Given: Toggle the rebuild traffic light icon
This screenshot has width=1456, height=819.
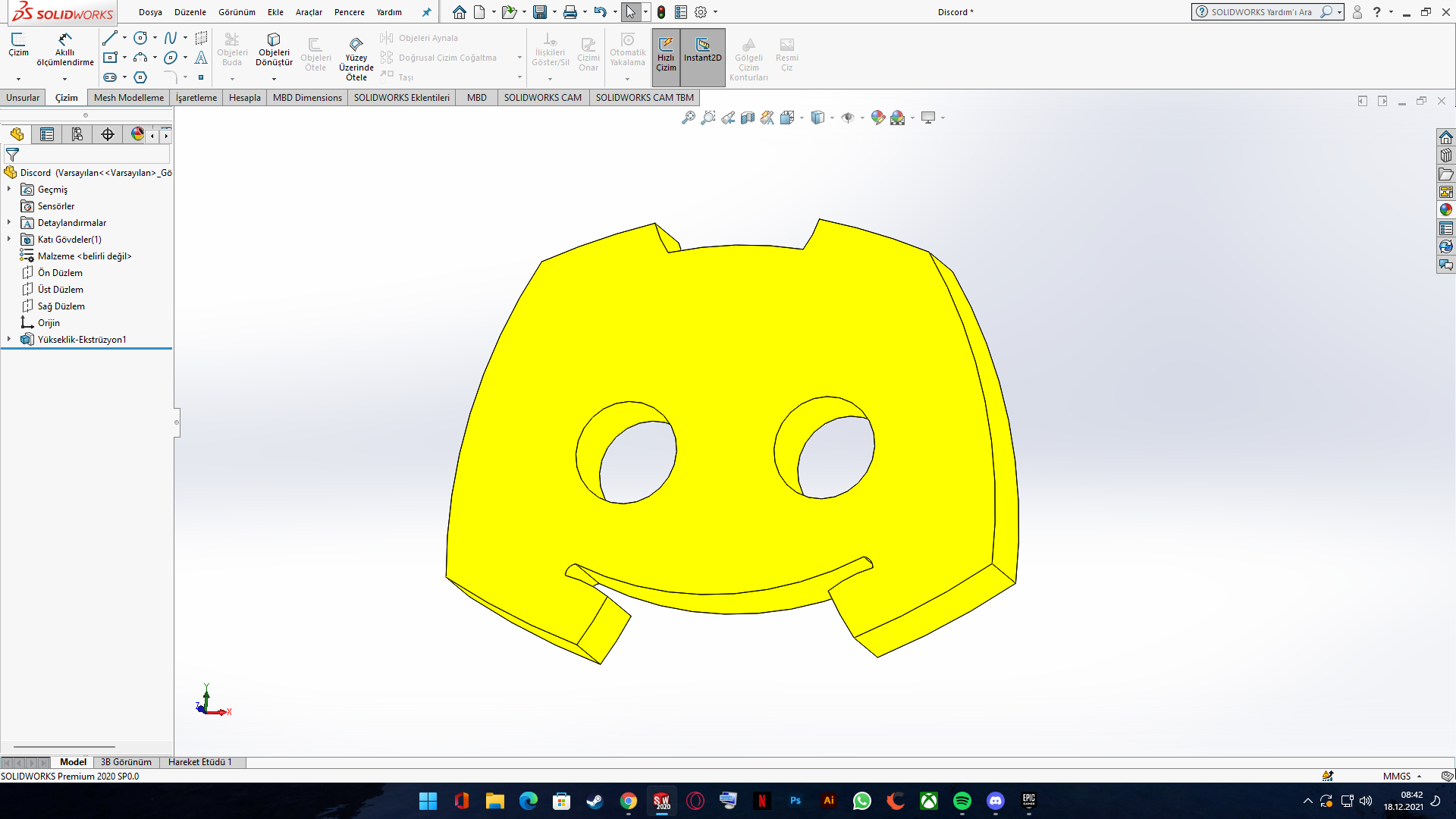Looking at the screenshot, I should 661,12.
